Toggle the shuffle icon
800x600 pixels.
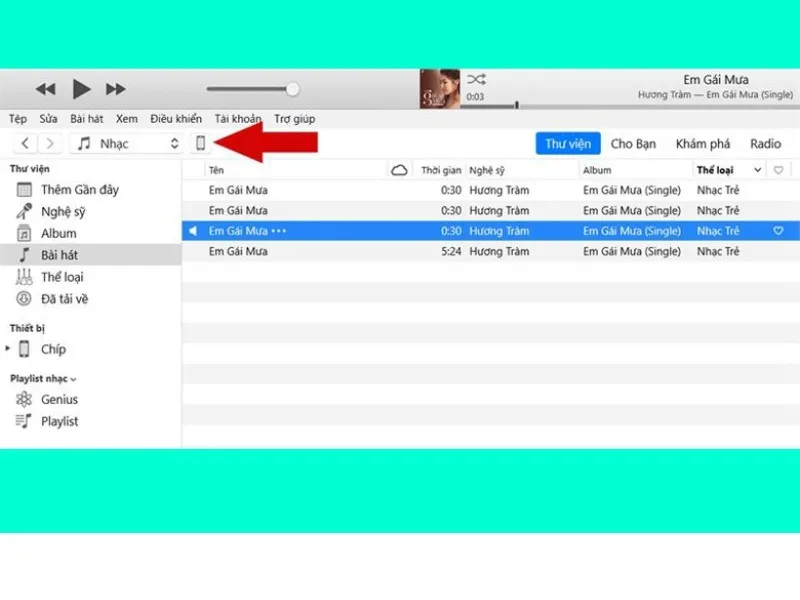tap(477, 80)
